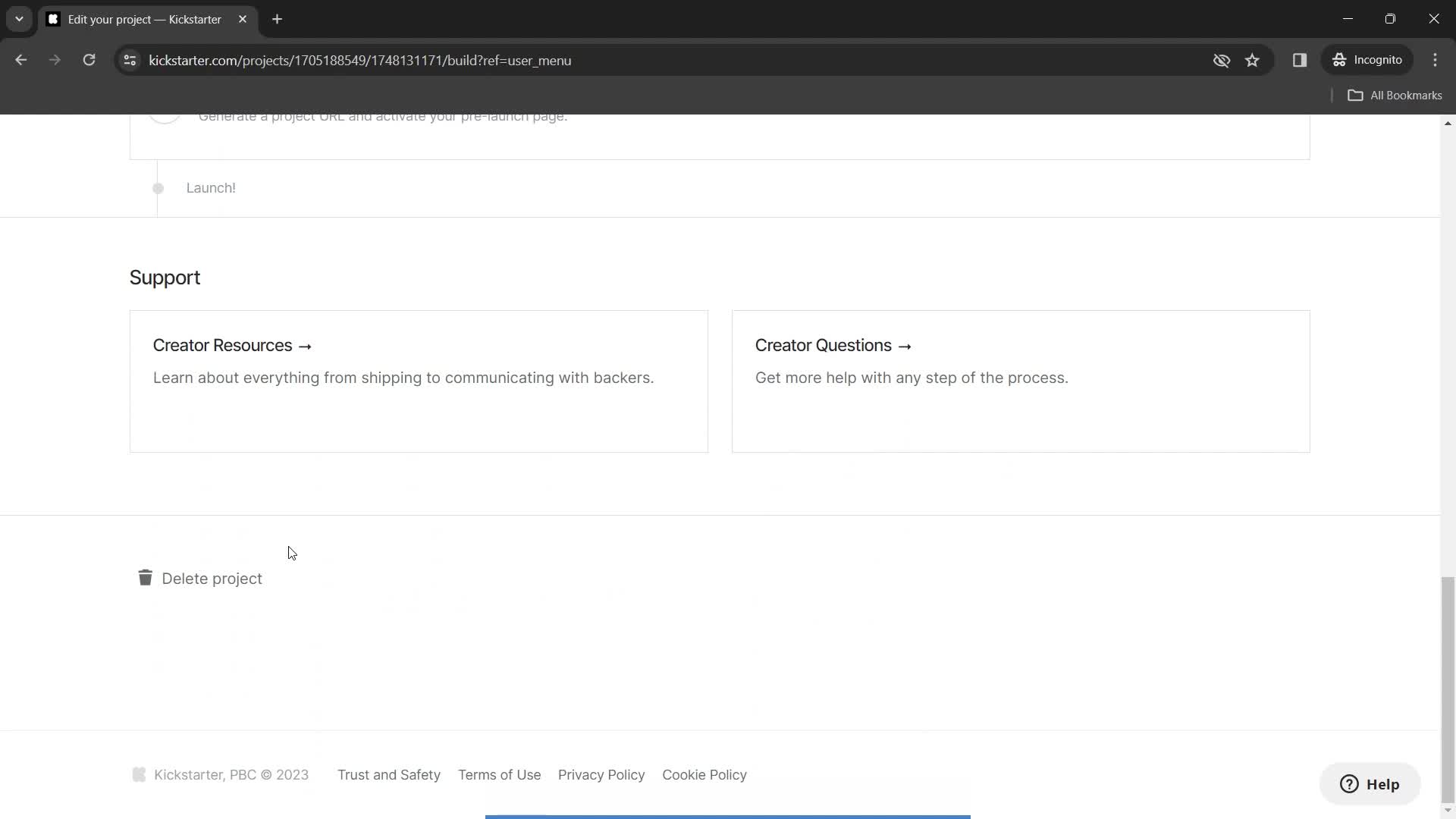Screen dimensions: 1456x819
Task: Open the Help widget button
Action: tap(1370, 784)
